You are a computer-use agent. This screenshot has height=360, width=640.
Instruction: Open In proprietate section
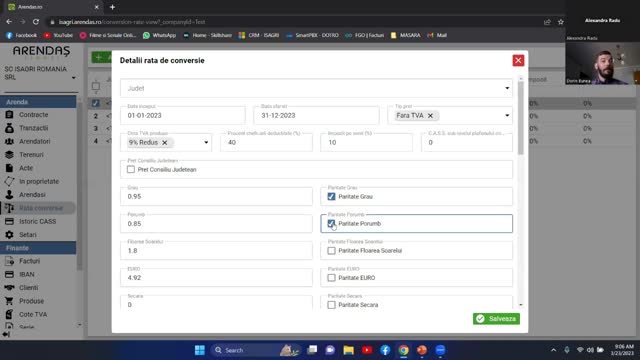point(39,181)
